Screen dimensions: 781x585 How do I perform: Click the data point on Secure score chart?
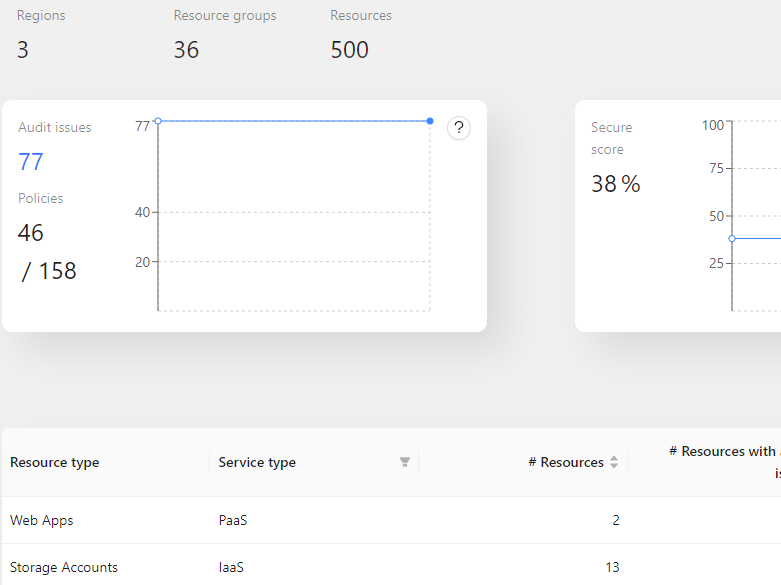[732, 238]
